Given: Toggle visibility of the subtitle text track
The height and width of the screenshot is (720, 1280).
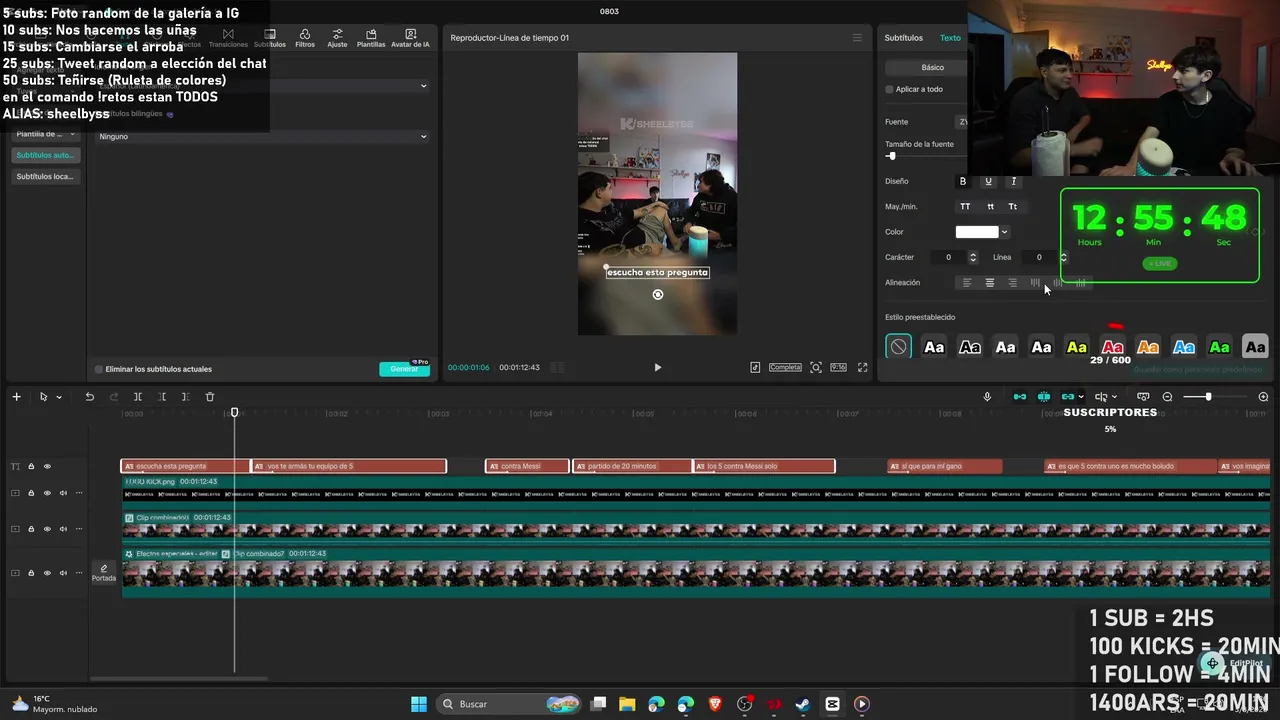Looking at the screenshot, I should click(47, 466).
